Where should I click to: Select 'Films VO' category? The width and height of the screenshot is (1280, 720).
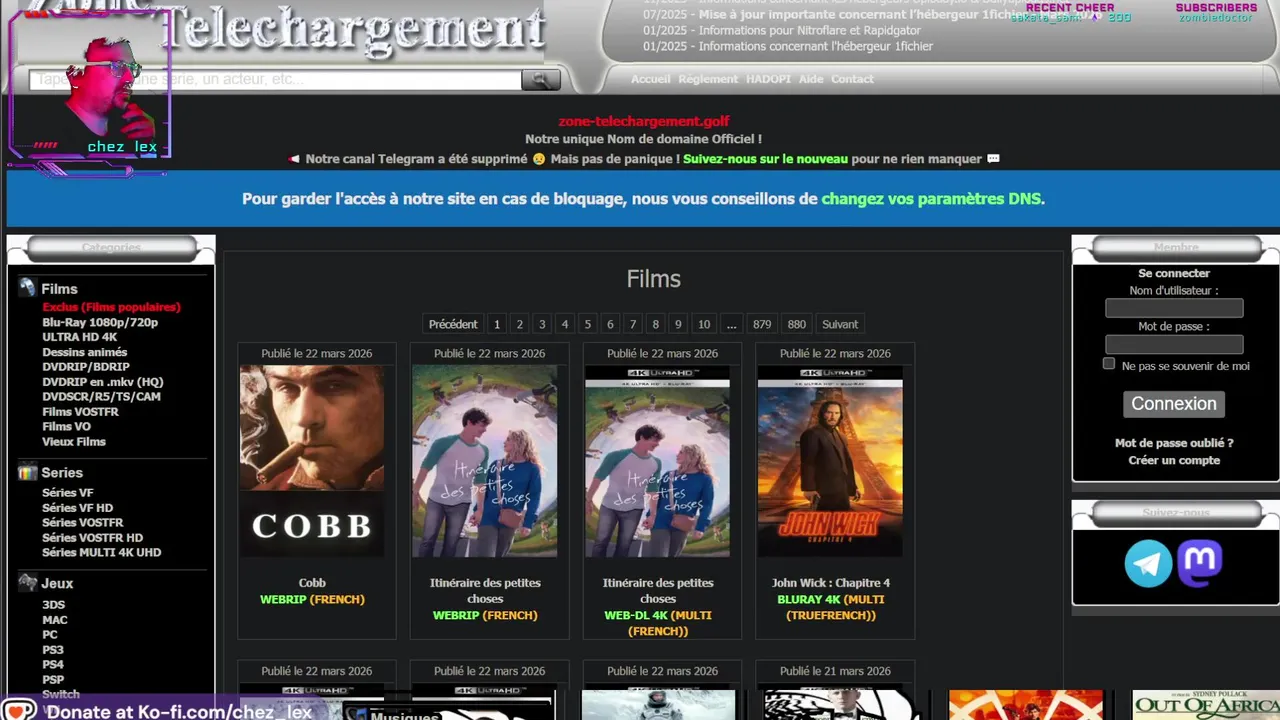coord(66,427)
